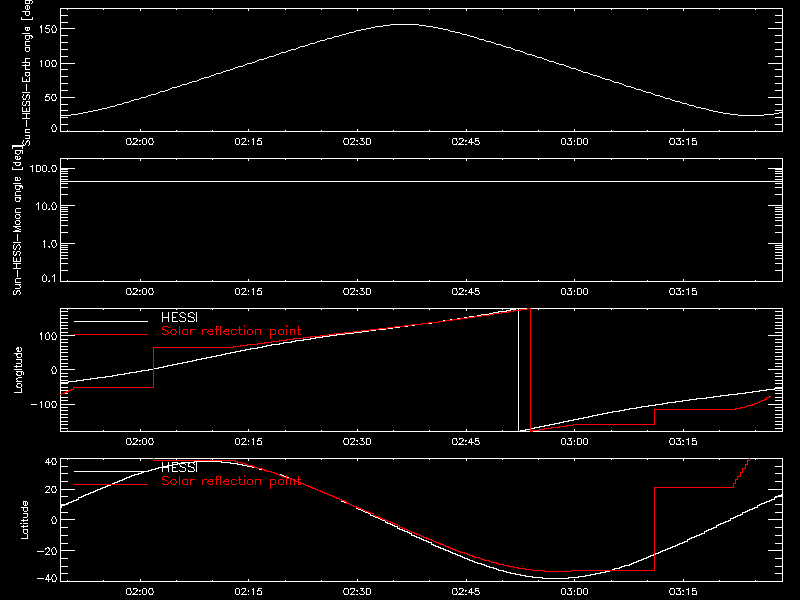
Task: Click 02:15 under the Latitude plot
Action: (x=248, y=591)
